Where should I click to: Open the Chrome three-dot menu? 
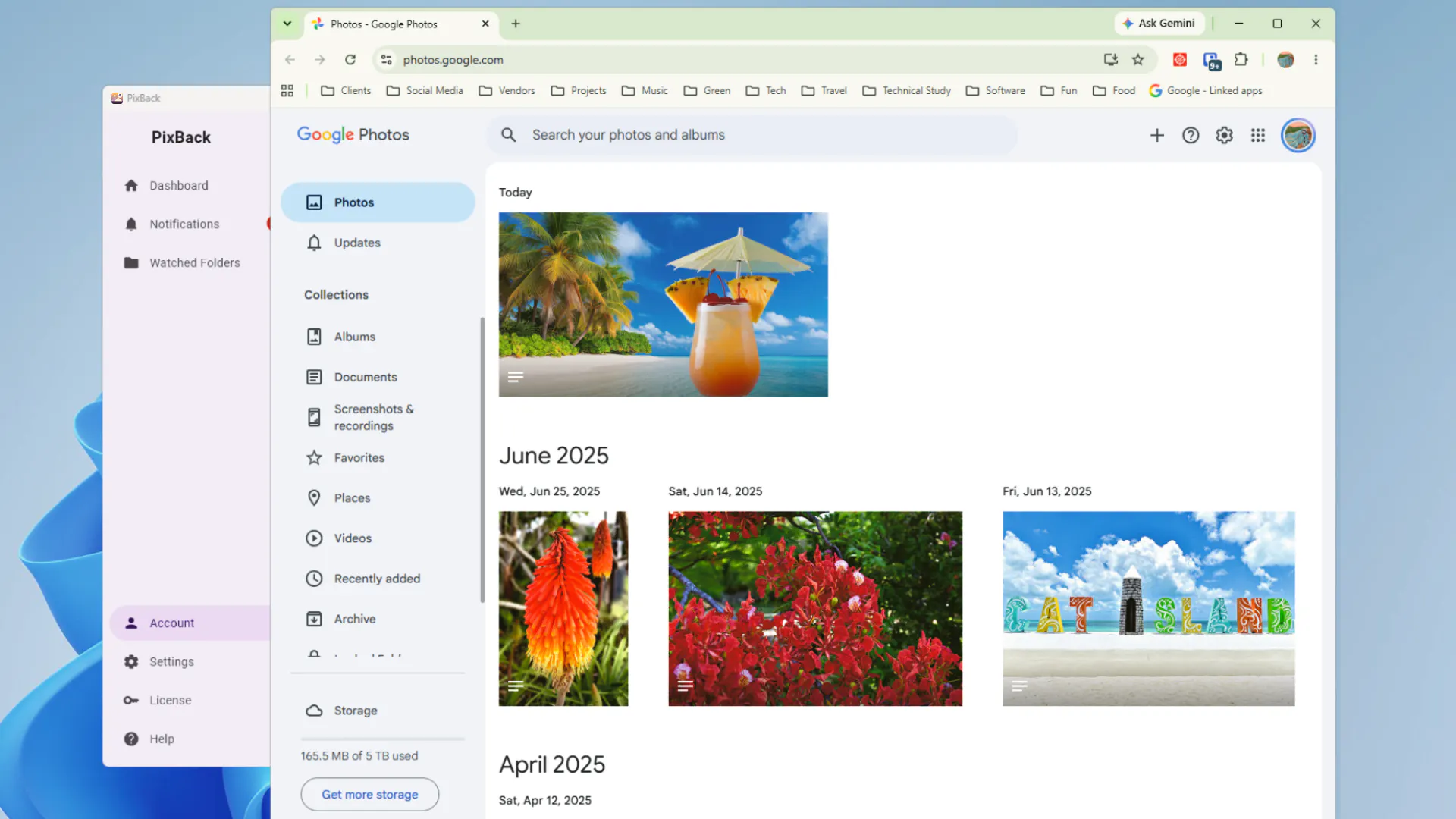click(1316, 60)
